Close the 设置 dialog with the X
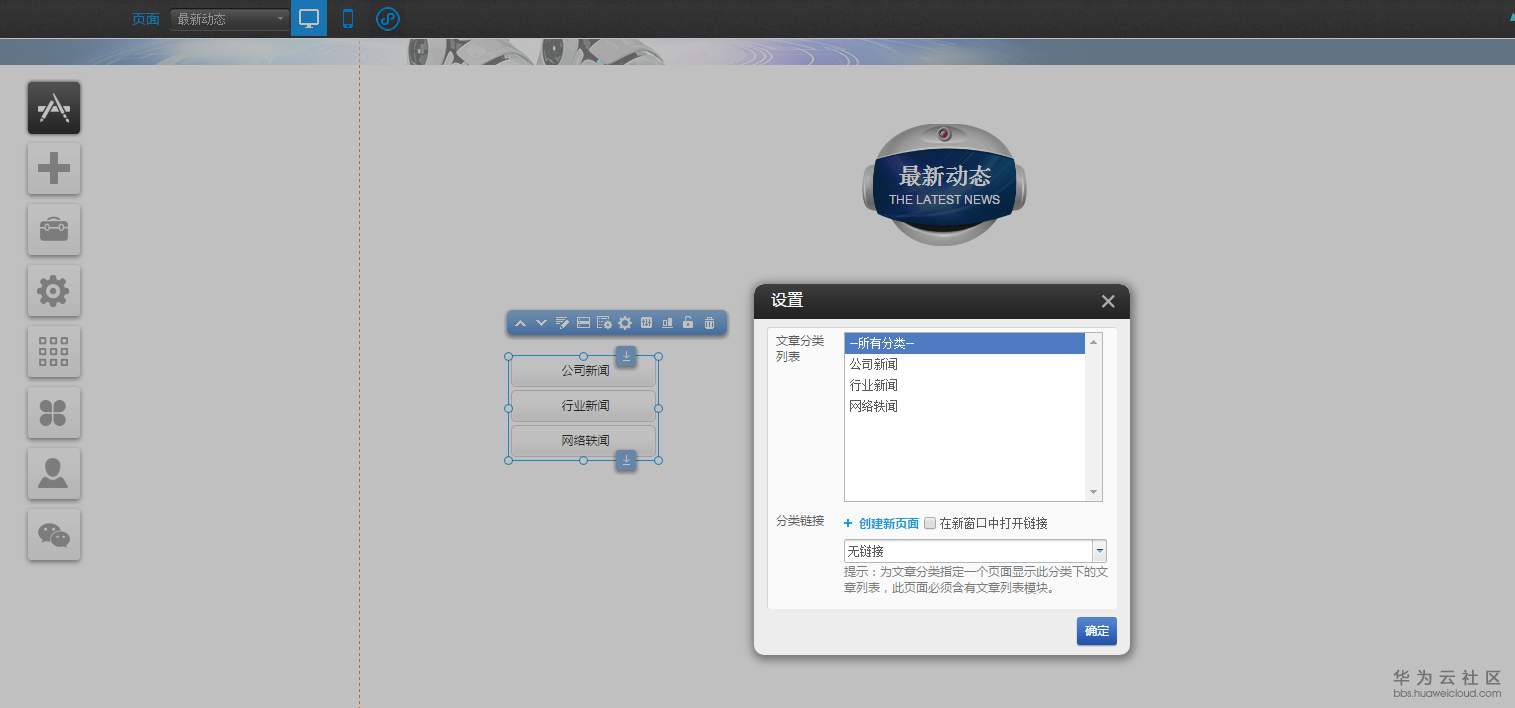Screen dimensions: 1515x708 click(x=1108, y=301)
